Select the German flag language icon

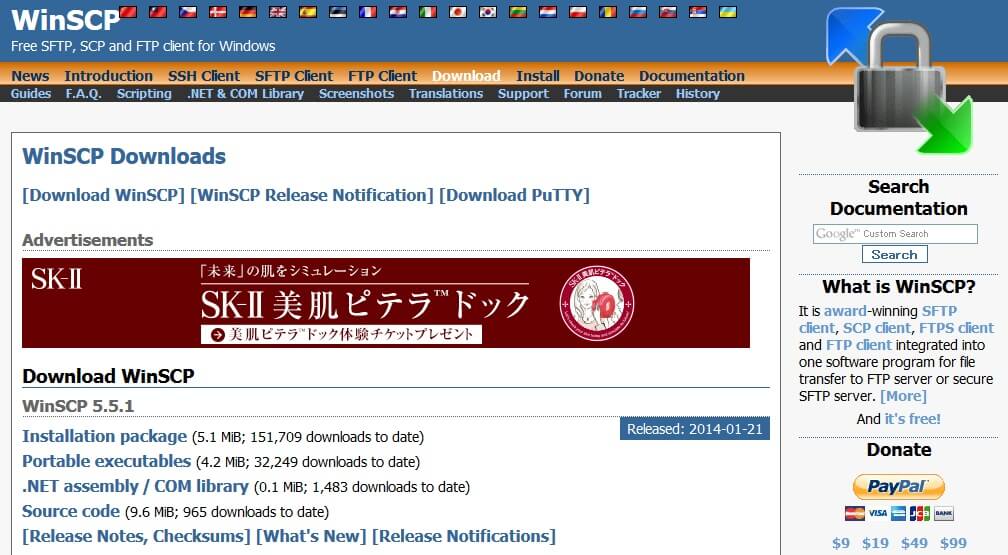click(x=248, y=12)
